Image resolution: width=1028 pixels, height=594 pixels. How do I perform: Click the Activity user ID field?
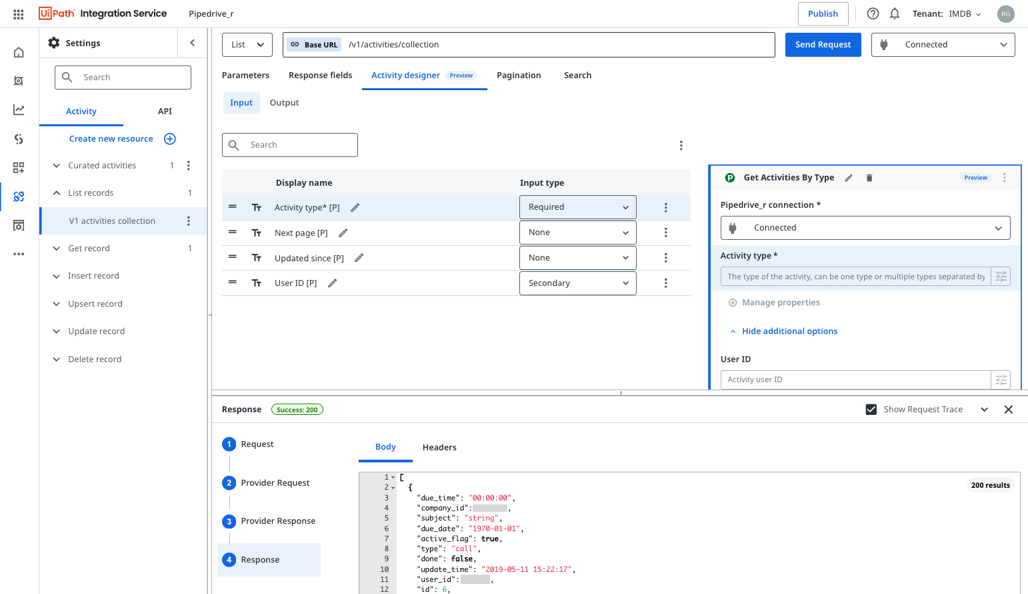856,380
